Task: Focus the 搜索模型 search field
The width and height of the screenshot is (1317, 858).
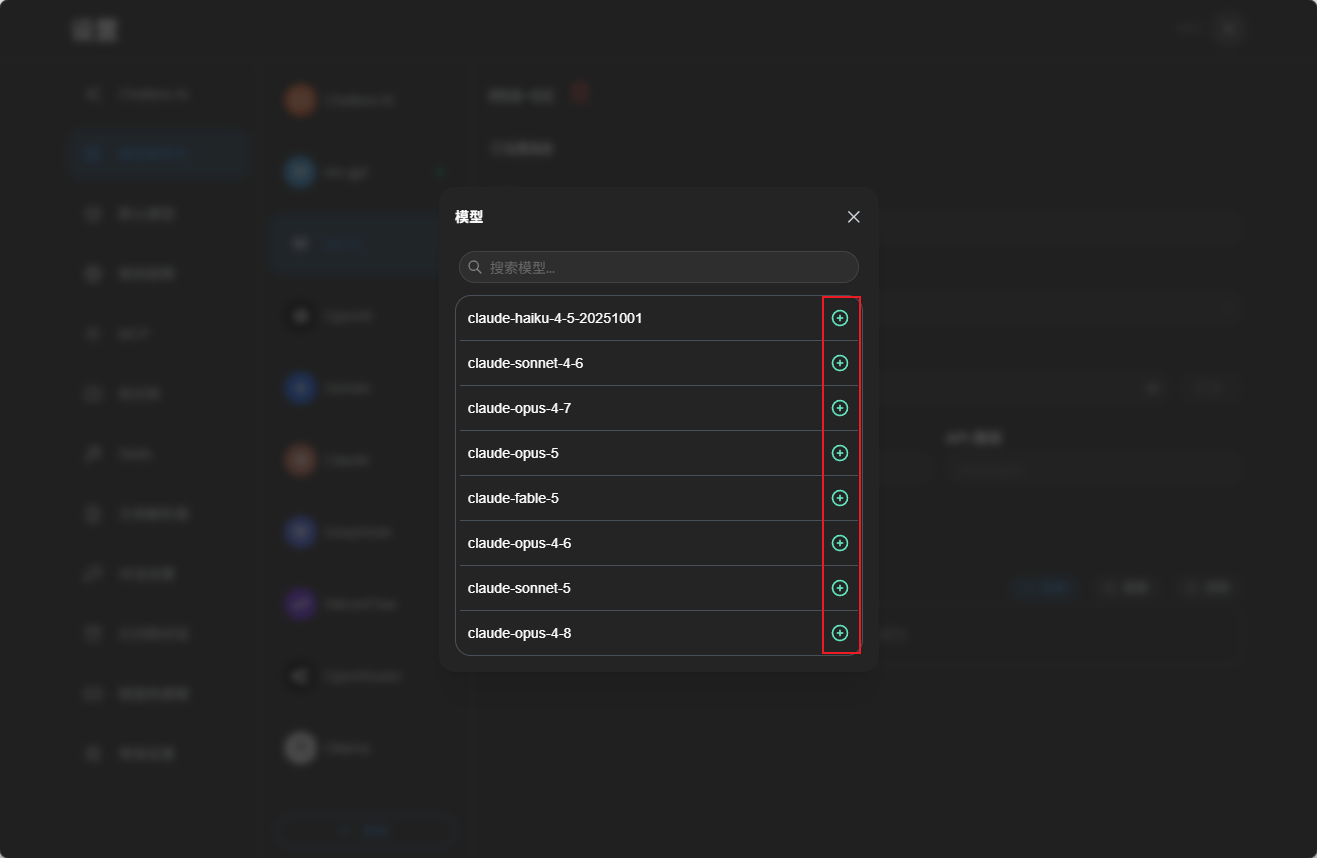Action: click(x=659, y=267)
